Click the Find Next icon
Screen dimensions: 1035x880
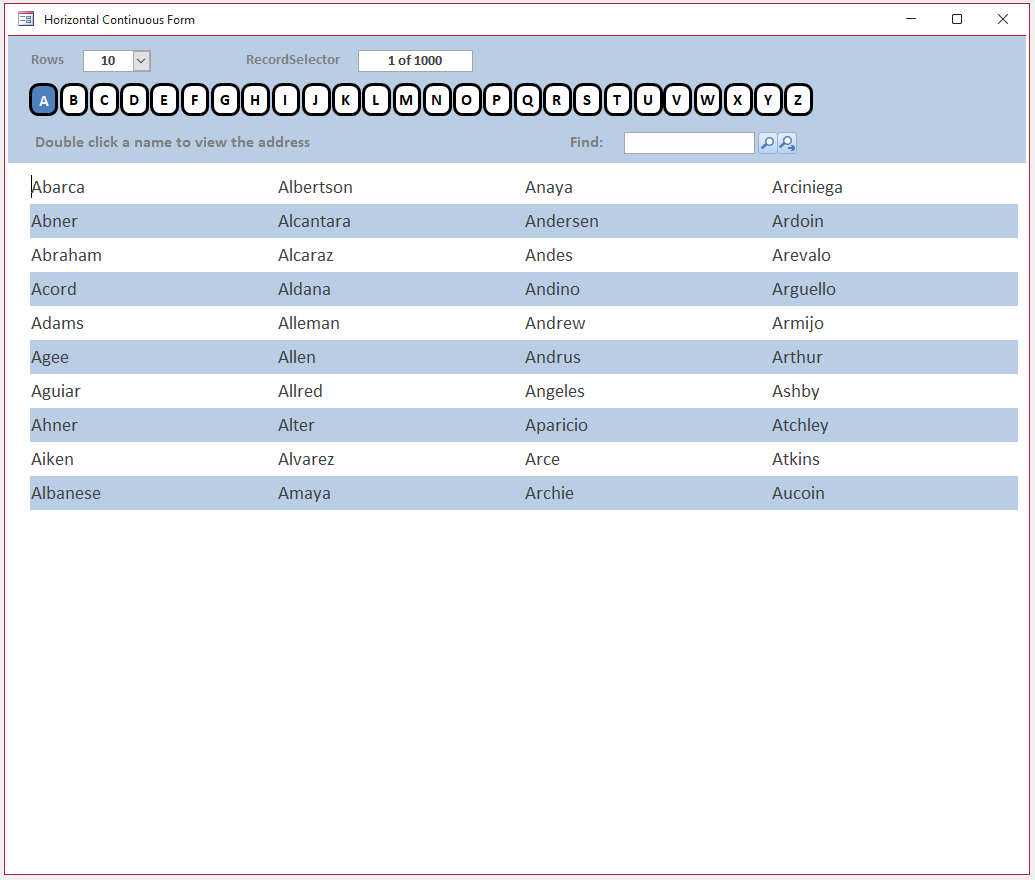787,143
